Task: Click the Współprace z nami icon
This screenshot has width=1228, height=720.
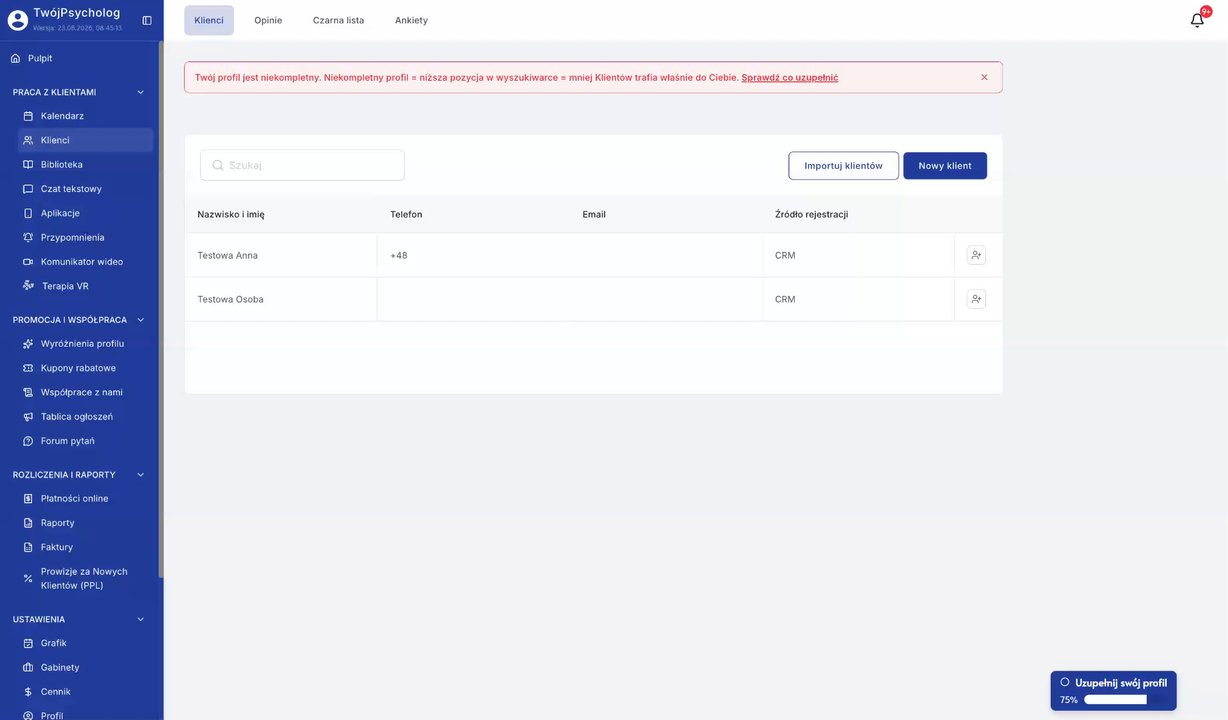Action: click(28, 392)
